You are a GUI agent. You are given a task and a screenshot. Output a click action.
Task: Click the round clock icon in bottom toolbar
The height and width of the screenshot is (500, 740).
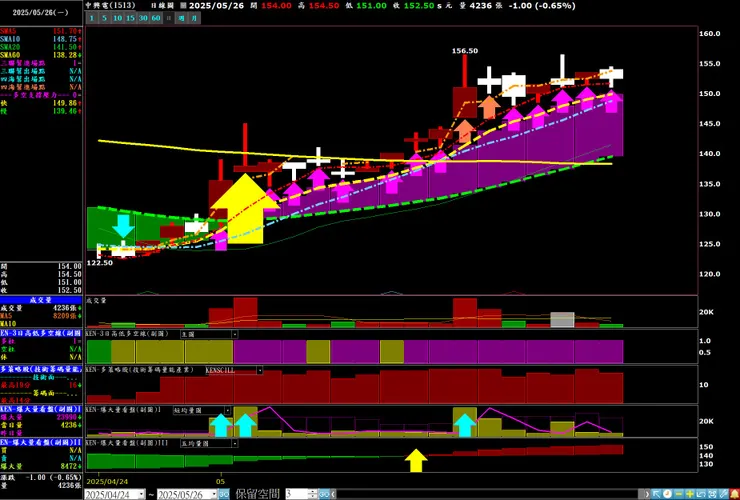point(667,494)
